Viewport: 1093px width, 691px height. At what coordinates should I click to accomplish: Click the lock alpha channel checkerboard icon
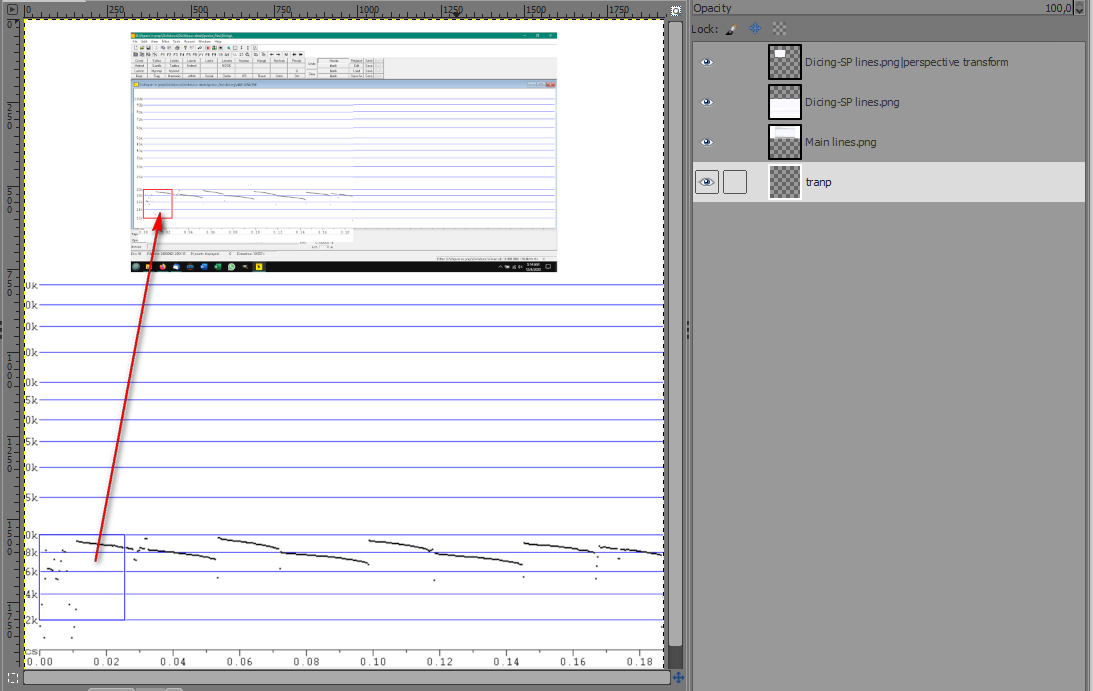point(779,30)
